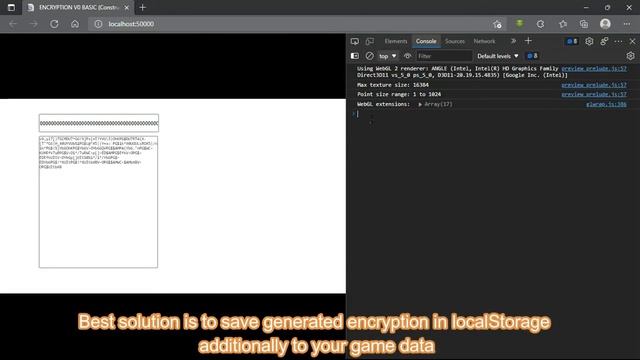Open the Favorites list

coord(563,24)
